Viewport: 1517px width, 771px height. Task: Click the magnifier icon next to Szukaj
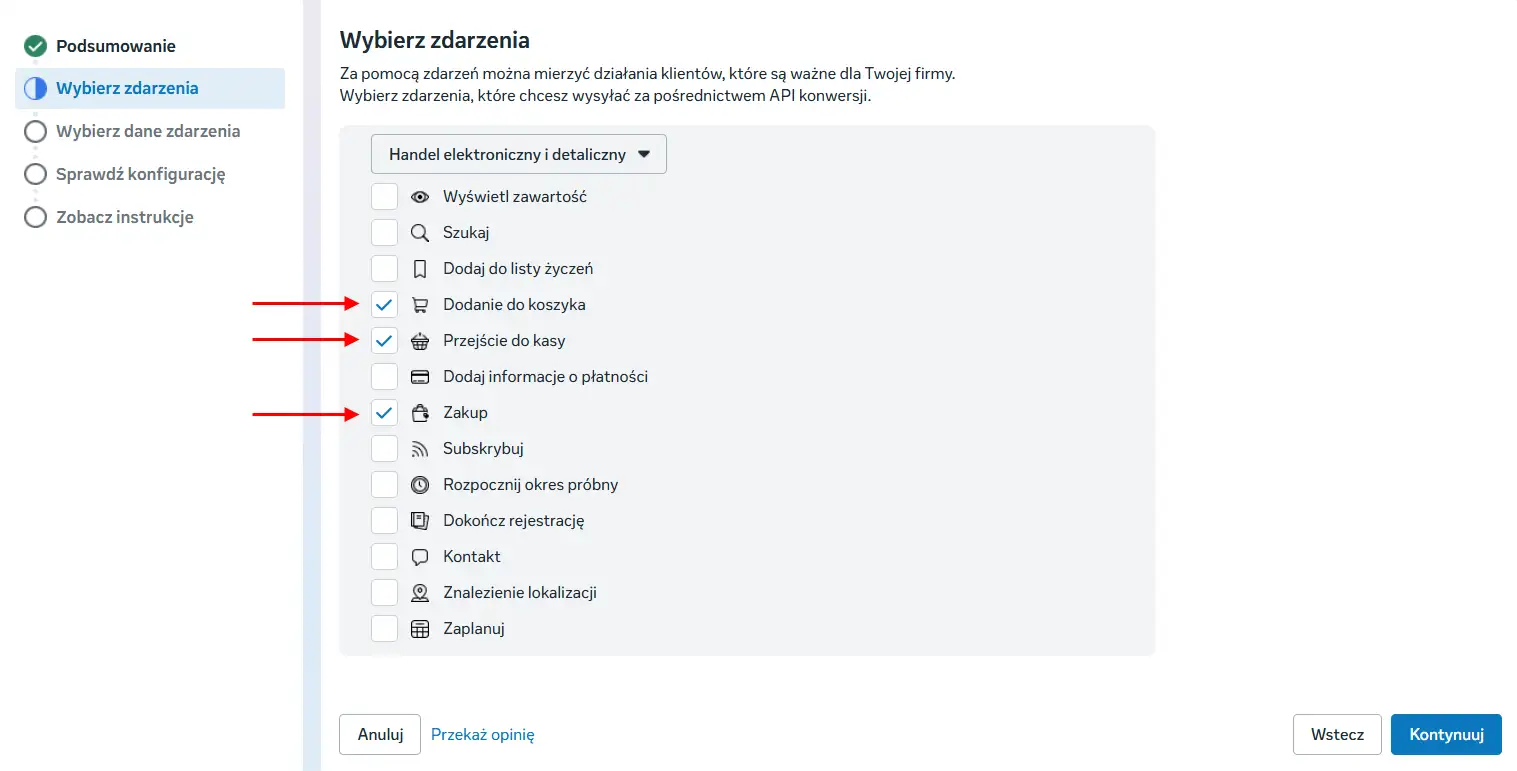[420, 232]
